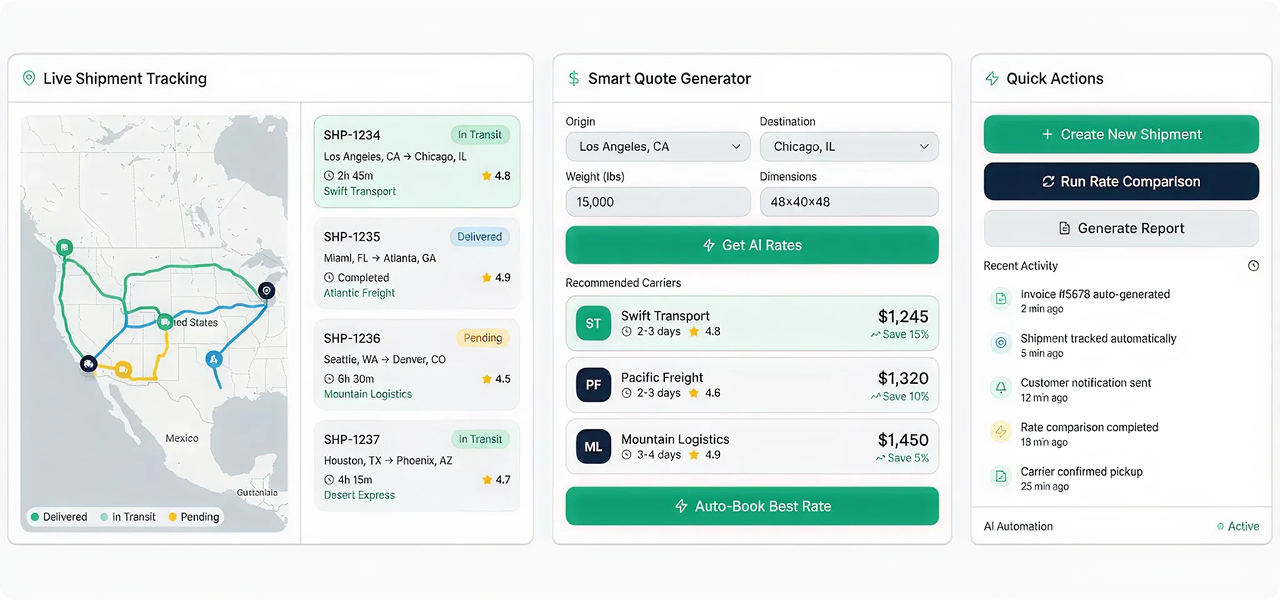
Task: Click Create New Shipment button
Action: (1121, 134)
